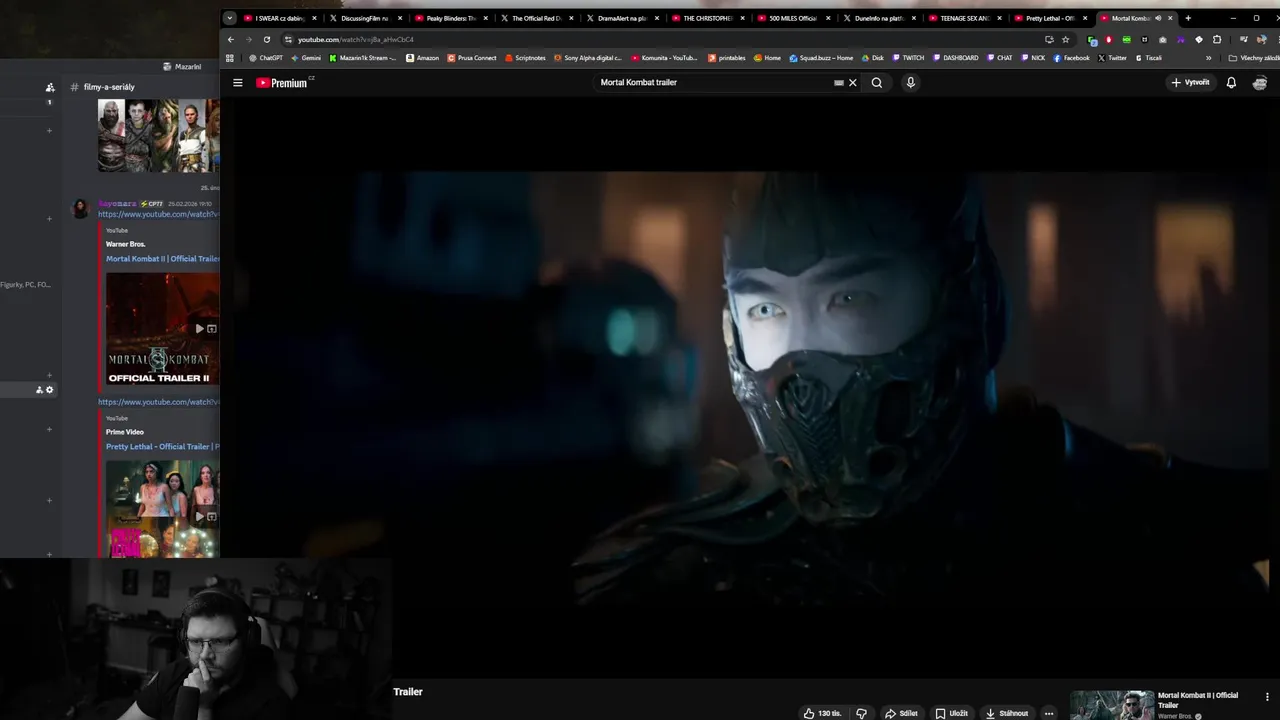Open more actions ellipsis under video
This screenshot has width=1280, height=720.
coord(1048,713)
